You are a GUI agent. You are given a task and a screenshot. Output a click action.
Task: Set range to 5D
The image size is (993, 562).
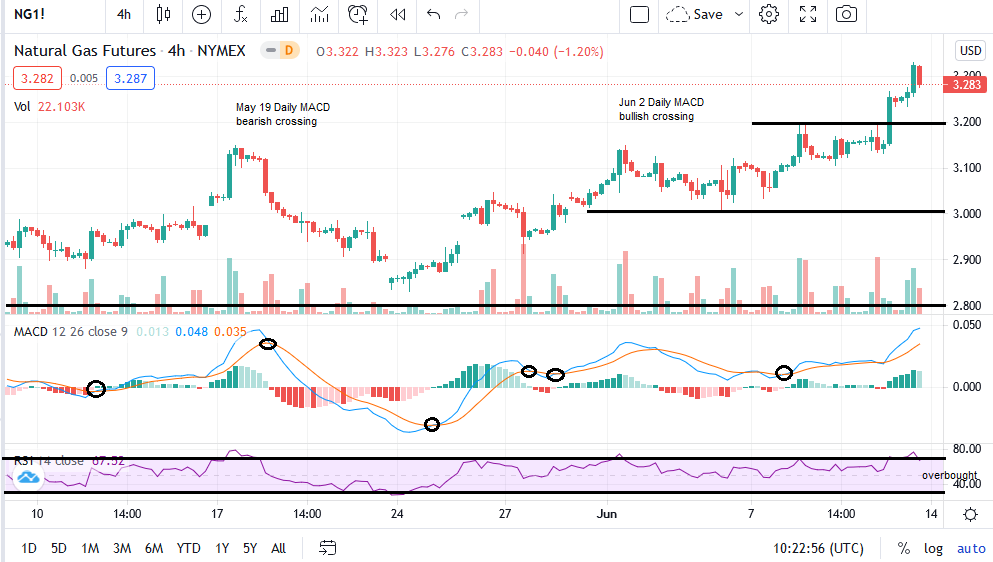point(59,548)
